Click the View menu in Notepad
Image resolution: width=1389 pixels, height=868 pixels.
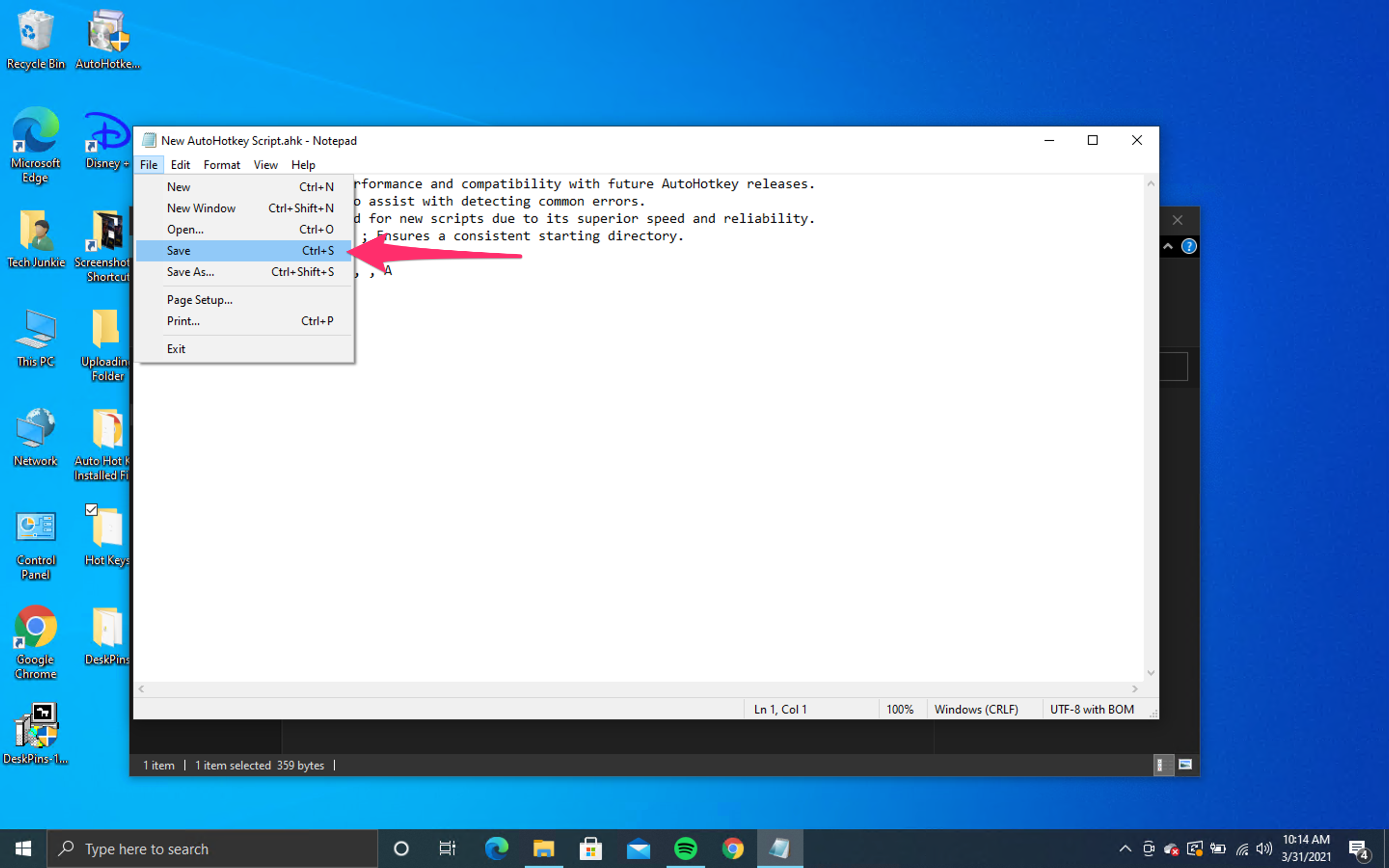[265, 164]
